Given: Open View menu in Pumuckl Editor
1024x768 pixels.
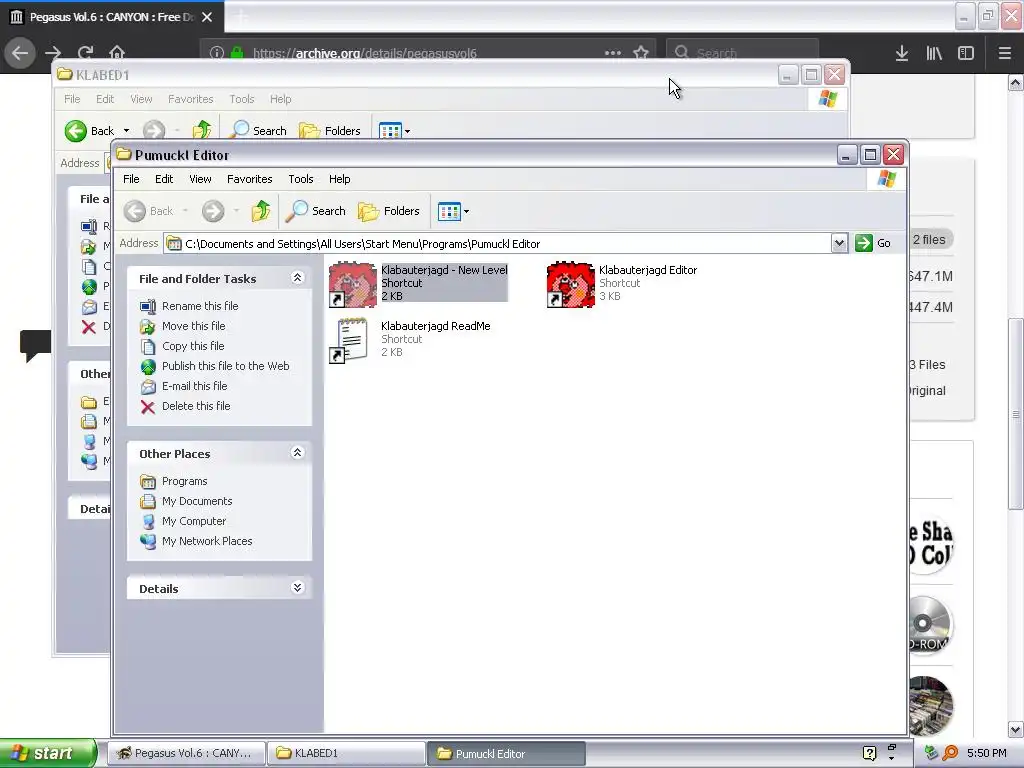Looking at the screenshot, I should [x=200, y=179].
